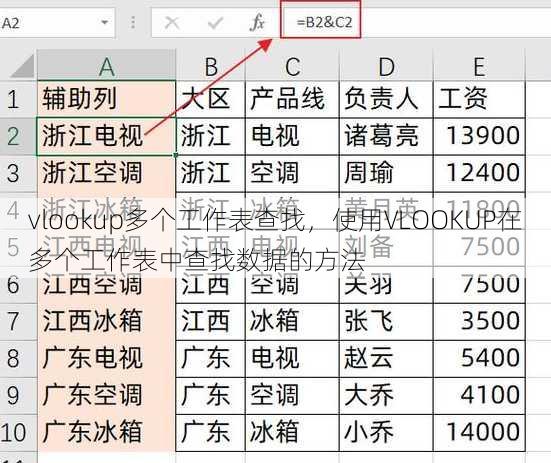This screenshot has height=463, width=551.
Task: Click the 小乔 cell
Action: [x=386, y=433]
